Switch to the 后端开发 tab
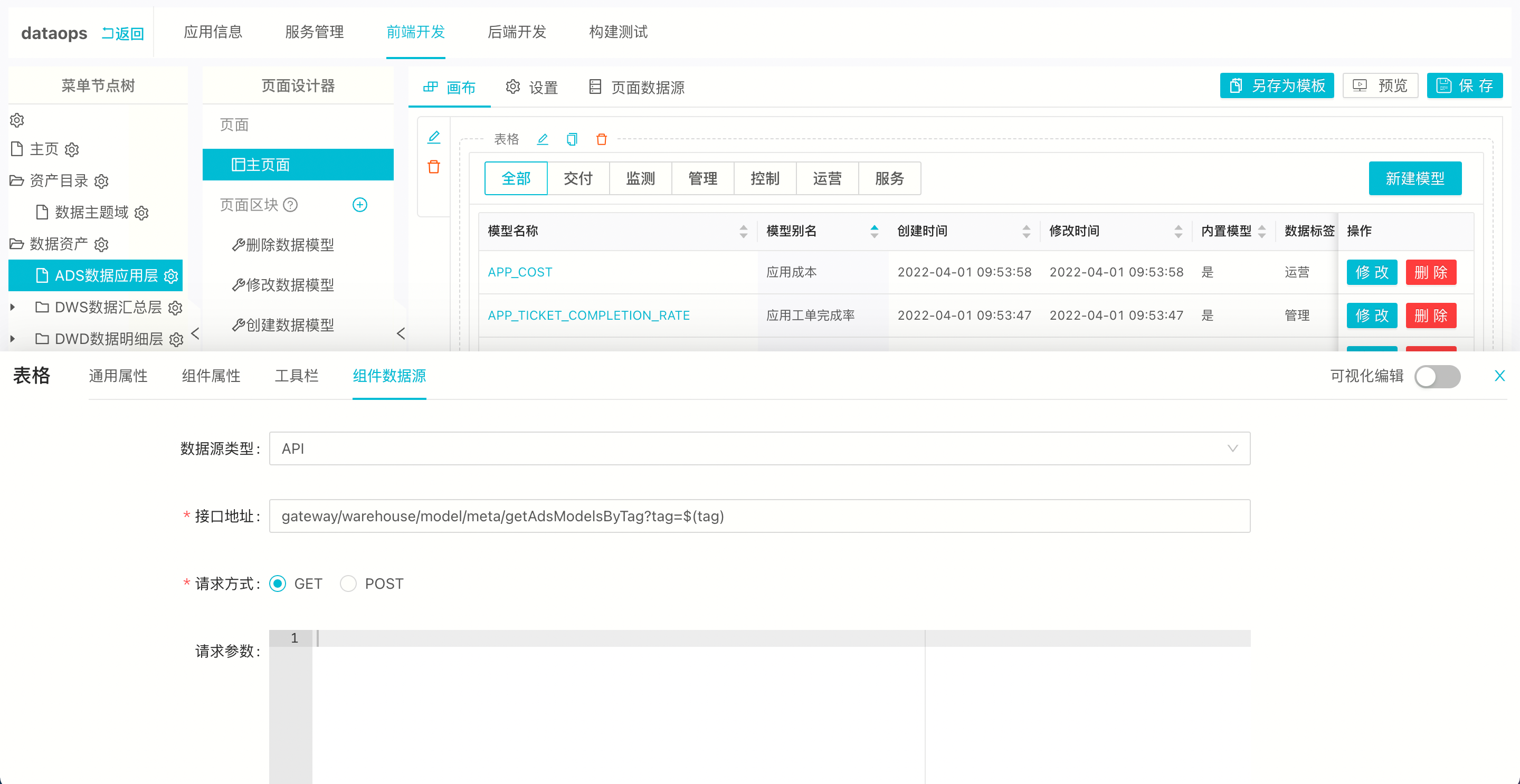Image resolution: width=1520 pixels, height=784 pixels. point(517,32)
